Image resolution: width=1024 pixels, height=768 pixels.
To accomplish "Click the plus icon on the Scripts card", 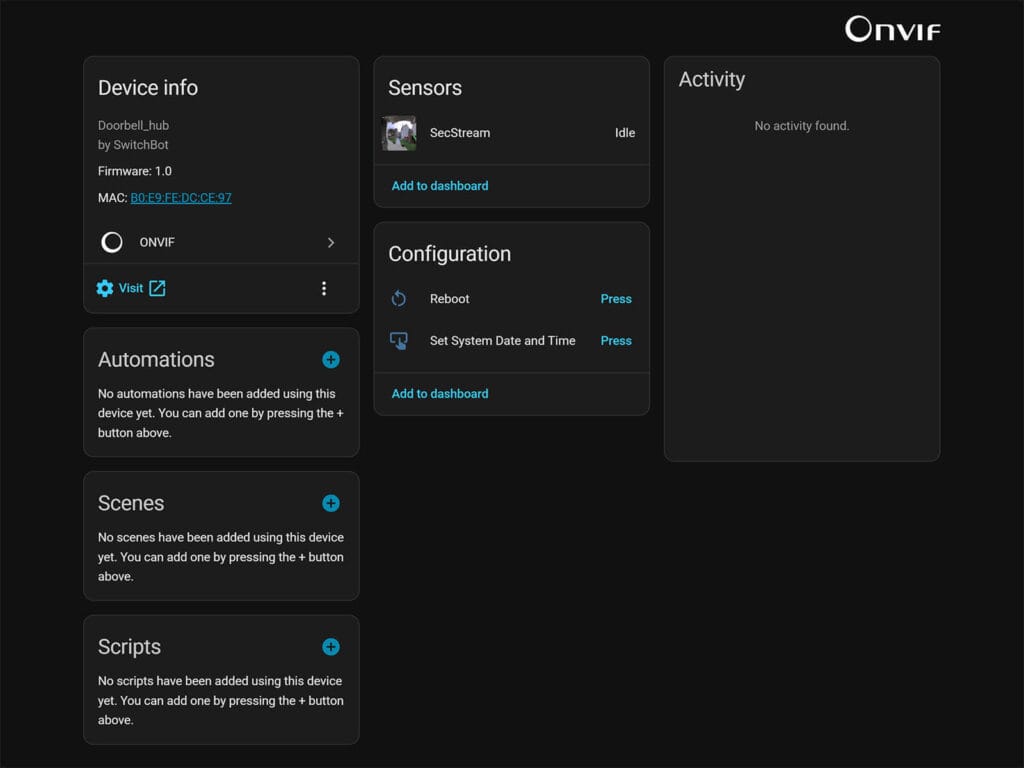I will (x=331, y=647).
